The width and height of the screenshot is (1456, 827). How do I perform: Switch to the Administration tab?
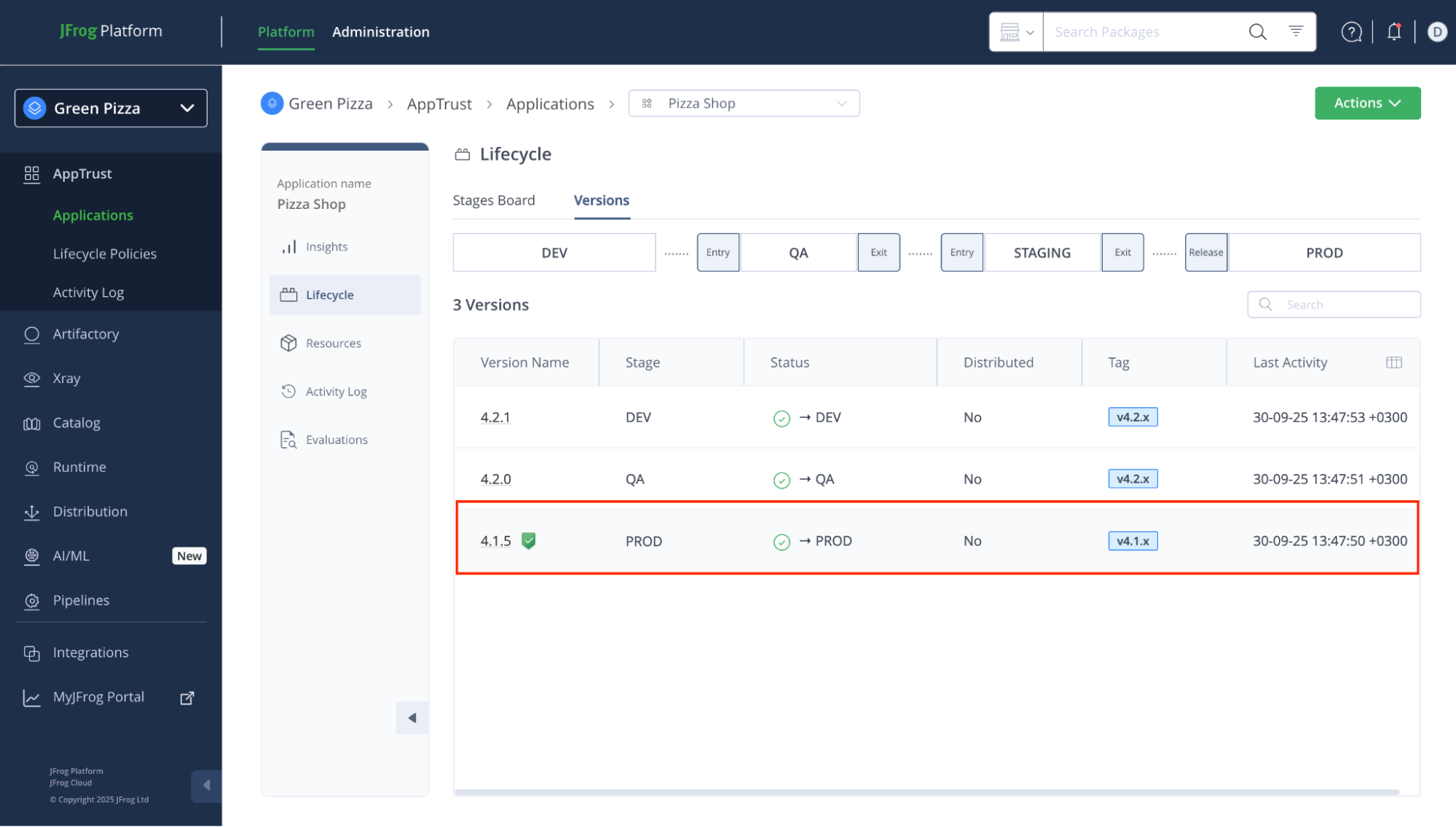[380, 32]
